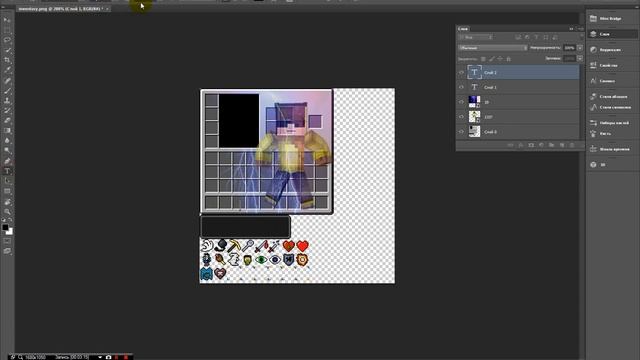The image size is (640, 360).
Task: Open the Стили абзацев panel
Action: [x=613, y=96]
